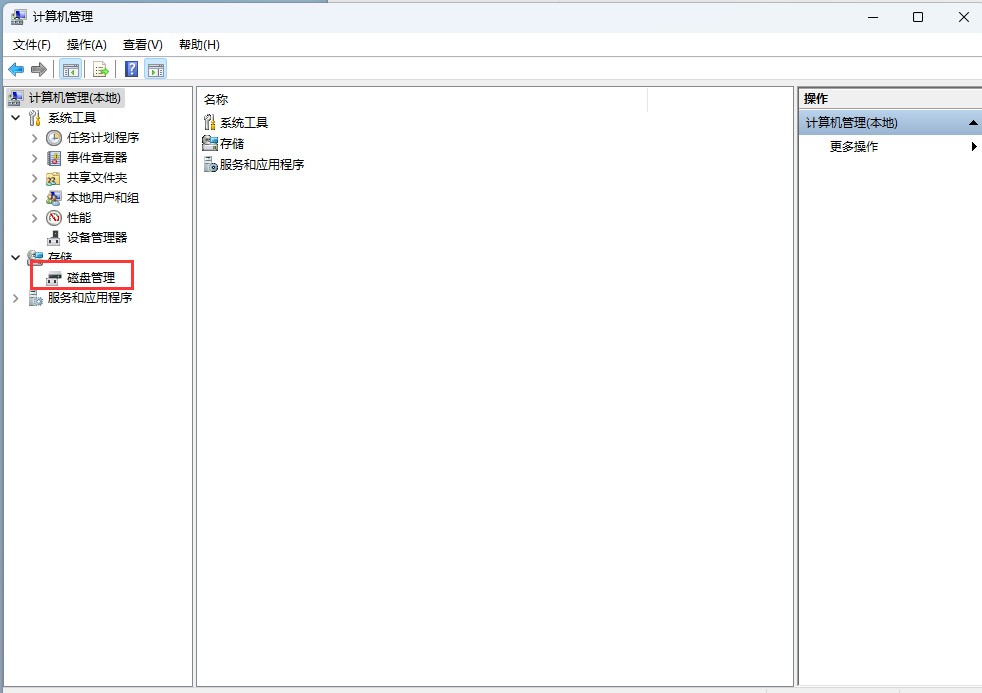Select 磁盘管理 (Disk Management) in the tree

coord(90,277)
